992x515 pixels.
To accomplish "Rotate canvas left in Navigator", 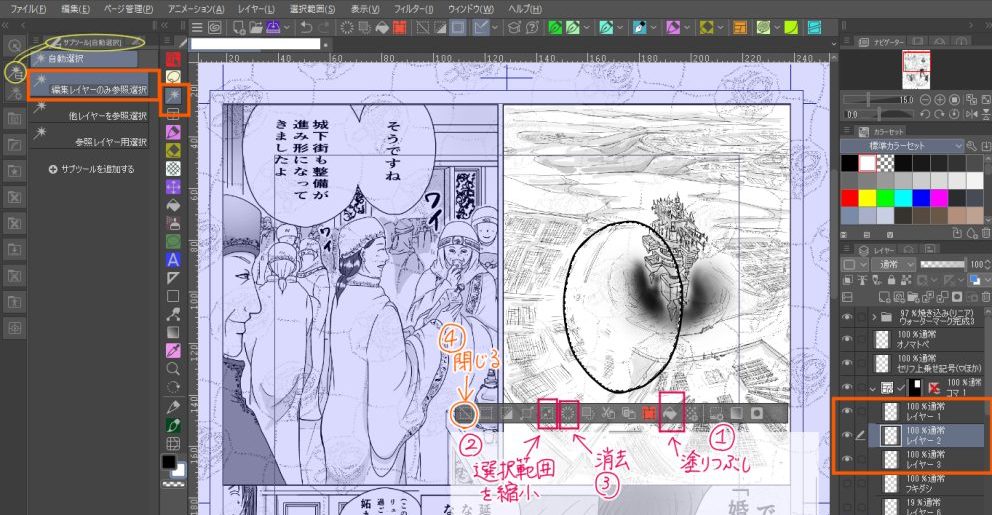I will [926, 115].
